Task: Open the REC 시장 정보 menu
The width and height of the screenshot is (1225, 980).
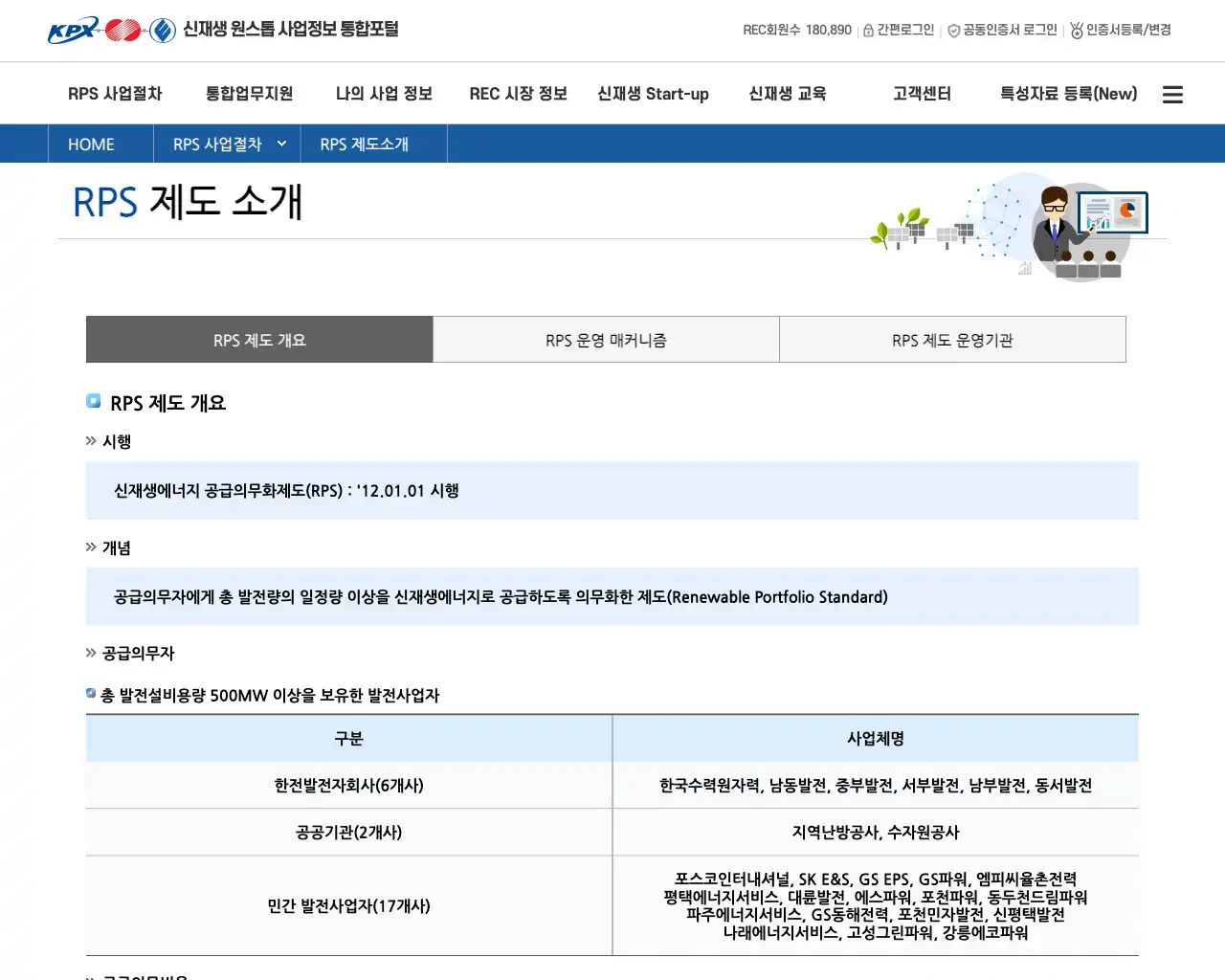Action: [518, 94]
